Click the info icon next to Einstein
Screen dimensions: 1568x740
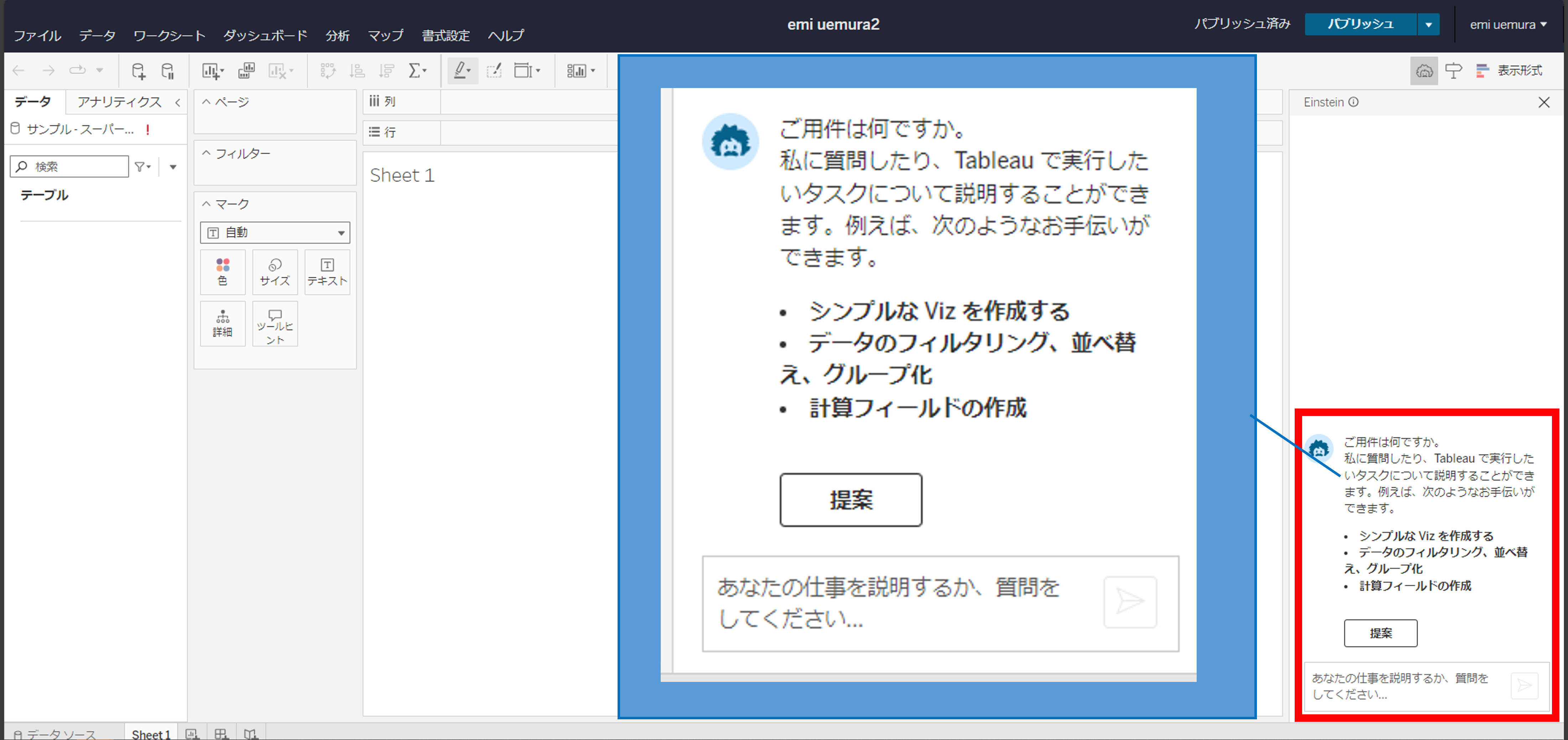click(1353, 102)
